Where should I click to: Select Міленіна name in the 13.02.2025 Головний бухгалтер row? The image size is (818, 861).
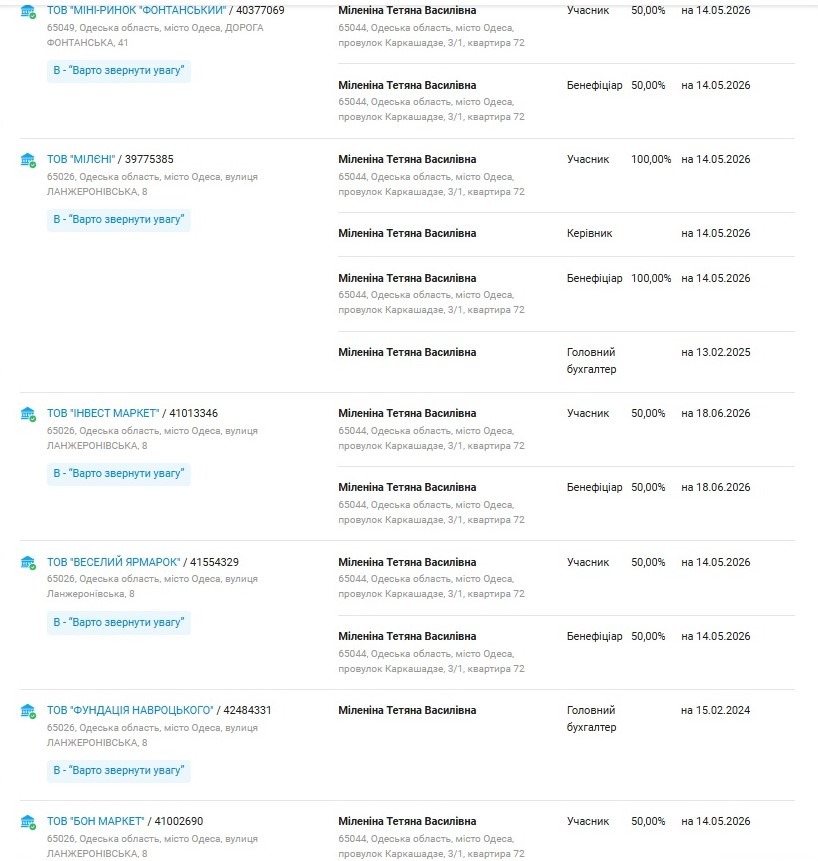[407, 353]
